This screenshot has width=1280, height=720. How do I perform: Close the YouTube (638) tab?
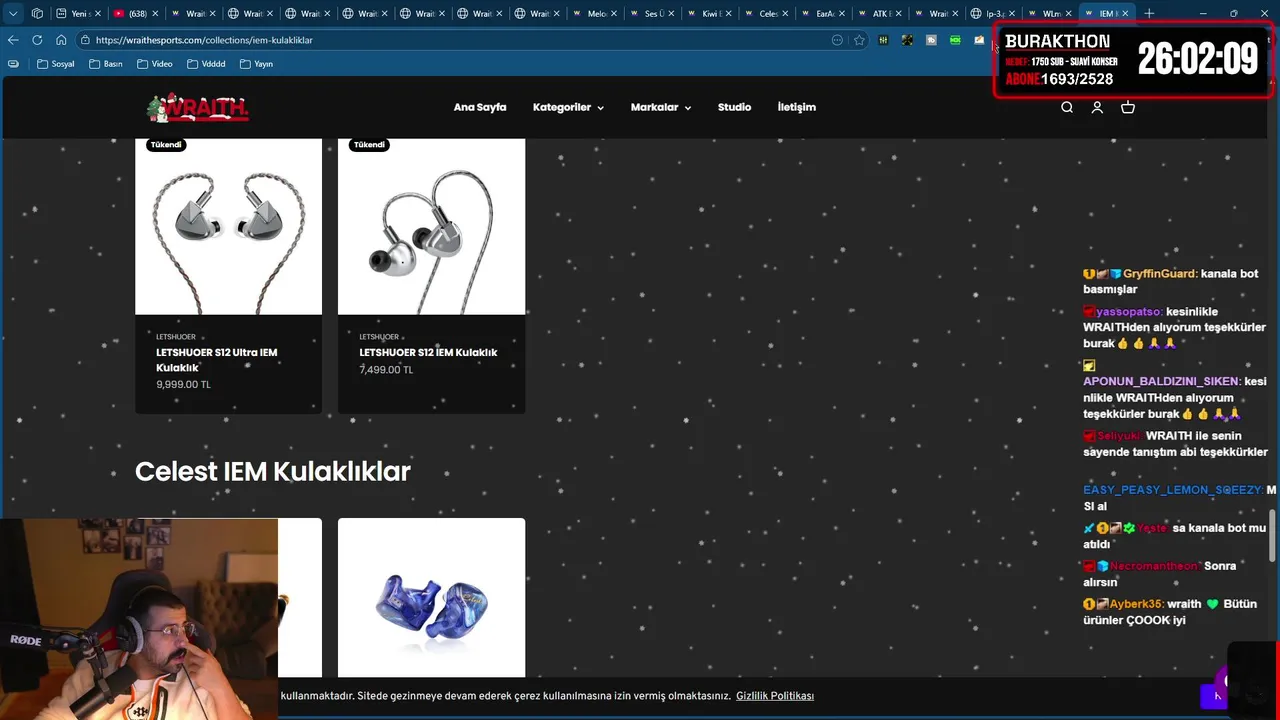point(154,14)
